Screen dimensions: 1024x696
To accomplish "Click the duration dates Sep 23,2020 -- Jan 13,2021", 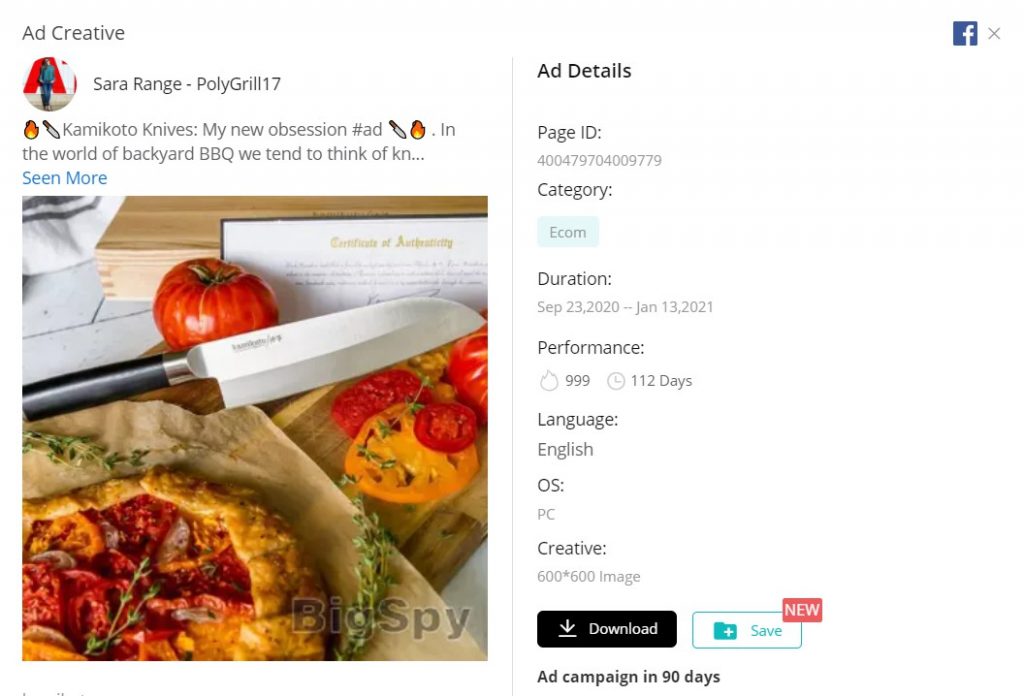I will click(625, 307).
